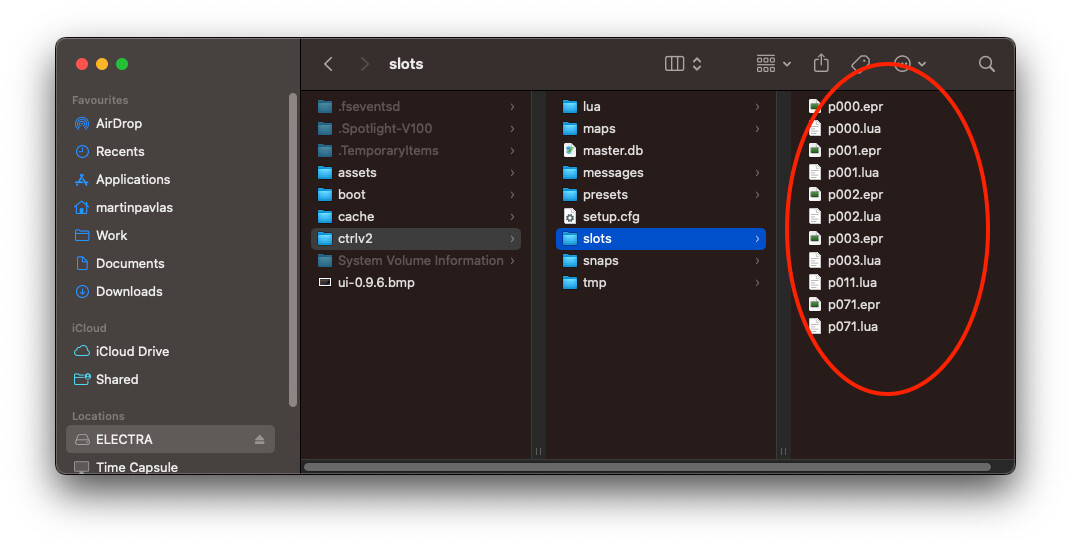Open the view style up-down selector
Image resolution: width=1071 pixels, height=548 pixels.
pos(697,64)
